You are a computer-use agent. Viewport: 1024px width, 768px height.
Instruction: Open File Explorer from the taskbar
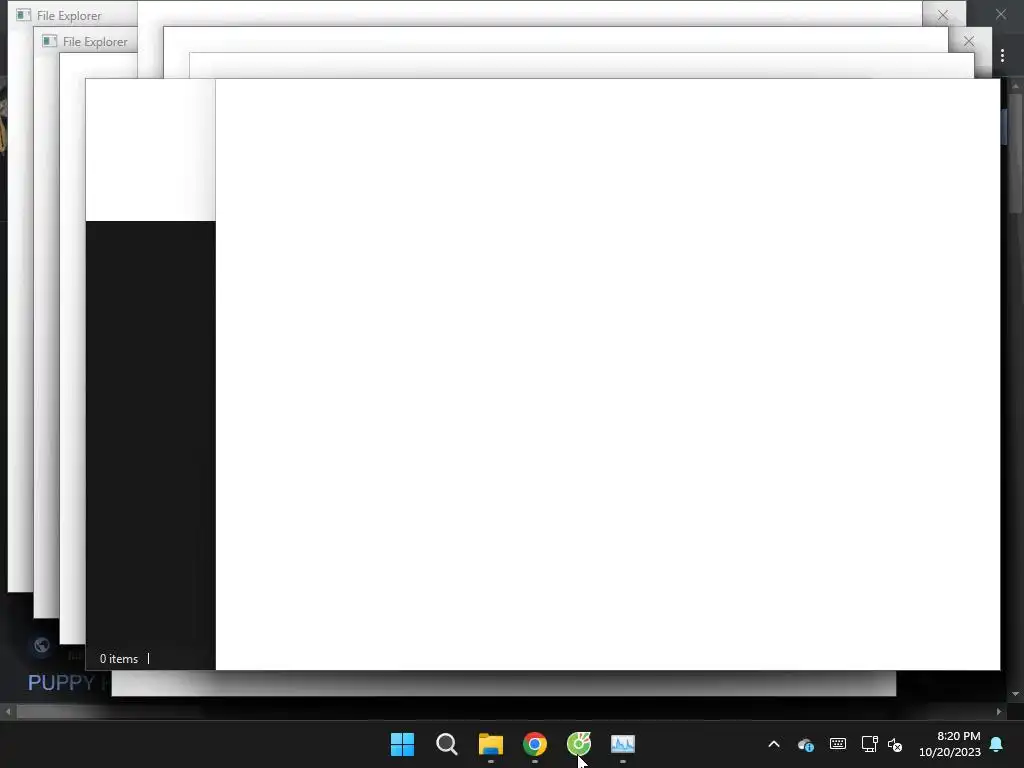point(490,744)
